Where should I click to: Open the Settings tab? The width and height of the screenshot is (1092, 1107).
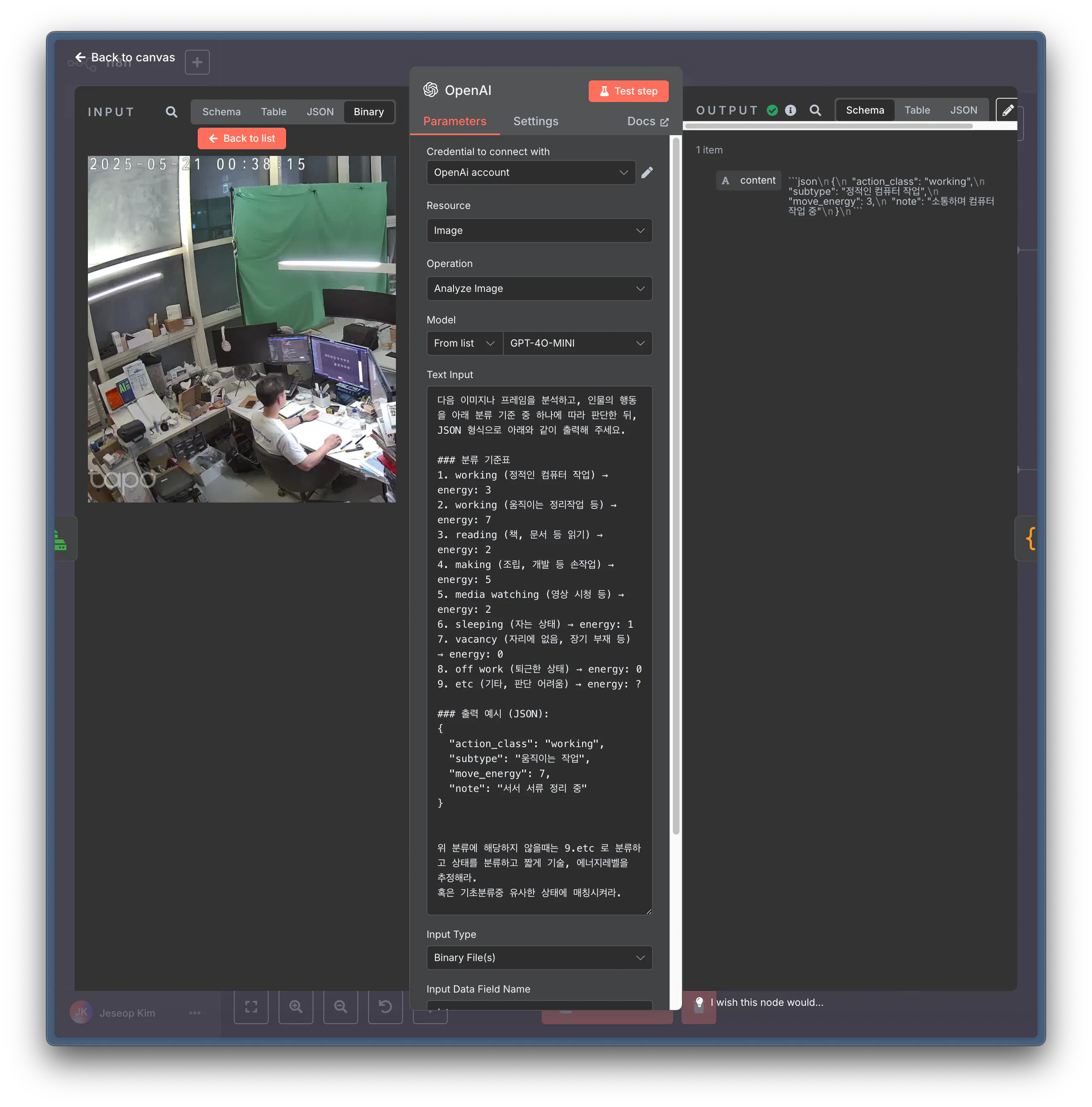pos(535,121)
